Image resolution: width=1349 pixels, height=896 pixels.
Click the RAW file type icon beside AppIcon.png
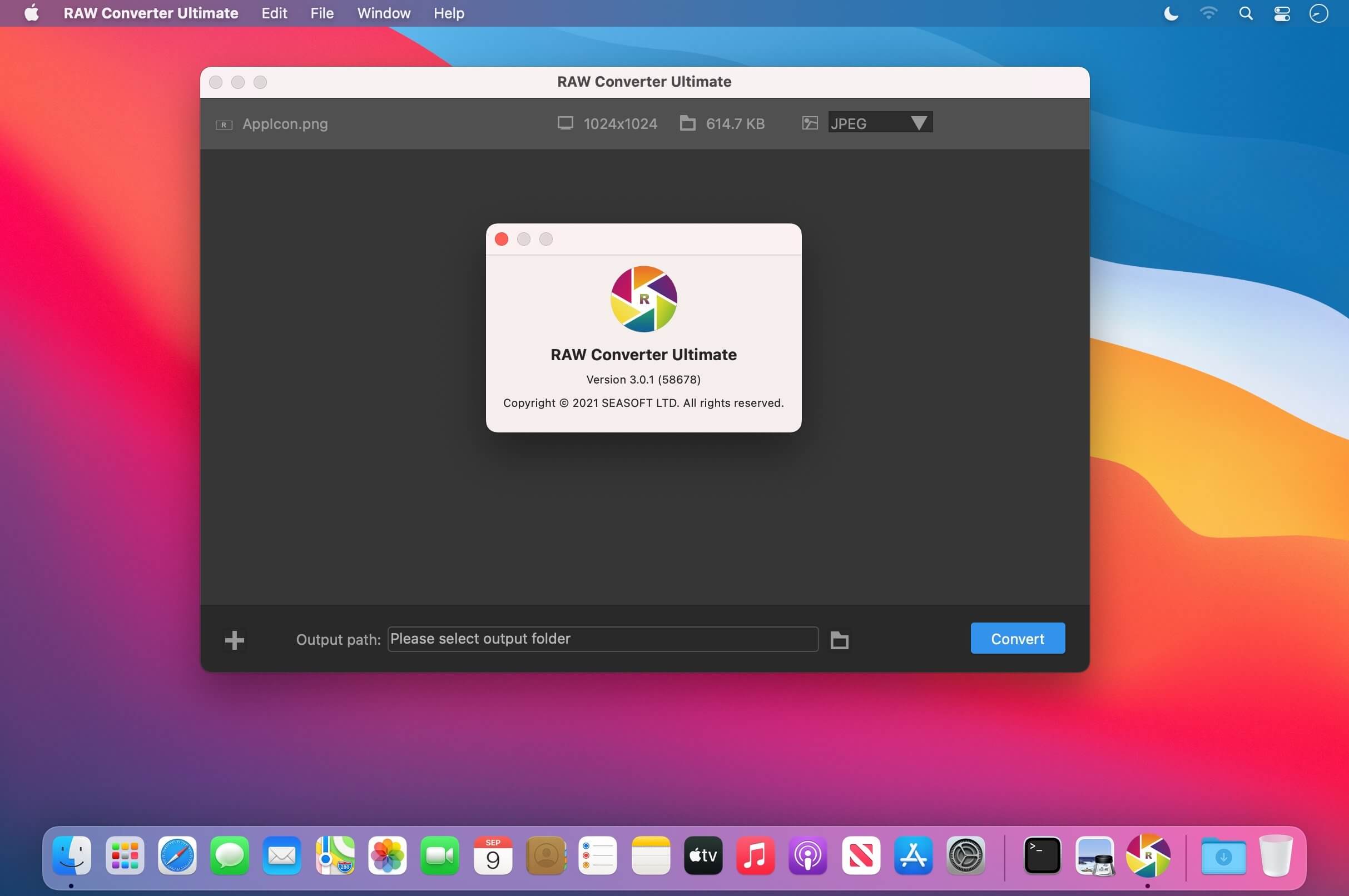(224, 125)
